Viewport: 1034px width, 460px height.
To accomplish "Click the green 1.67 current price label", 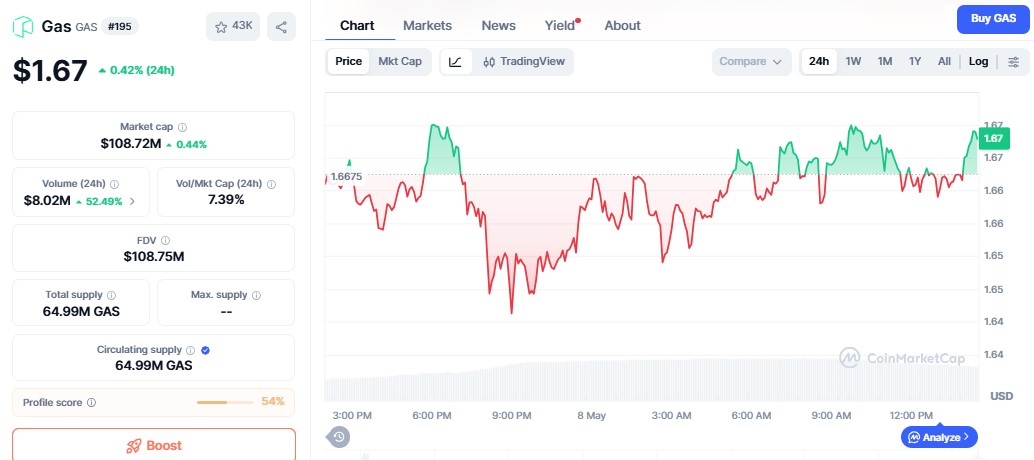I will click(993, 138).
